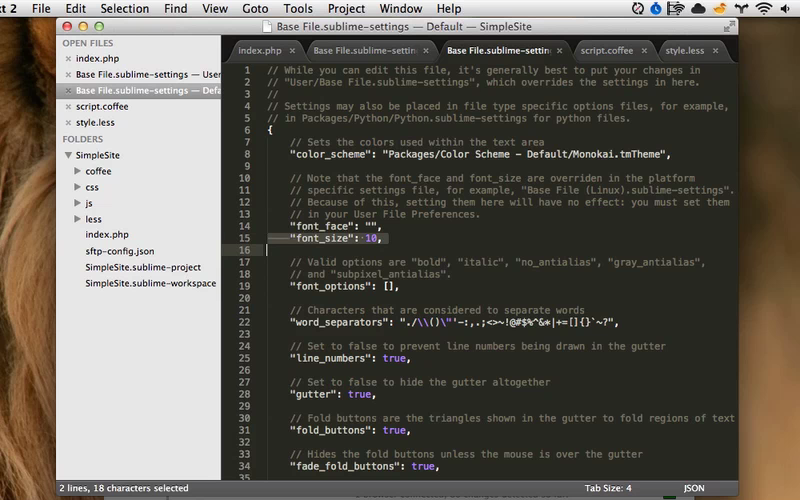Close style.less in Open Files list
This screenshot has height=500, width=800.
pyautogui.click(x=68, y=122)
